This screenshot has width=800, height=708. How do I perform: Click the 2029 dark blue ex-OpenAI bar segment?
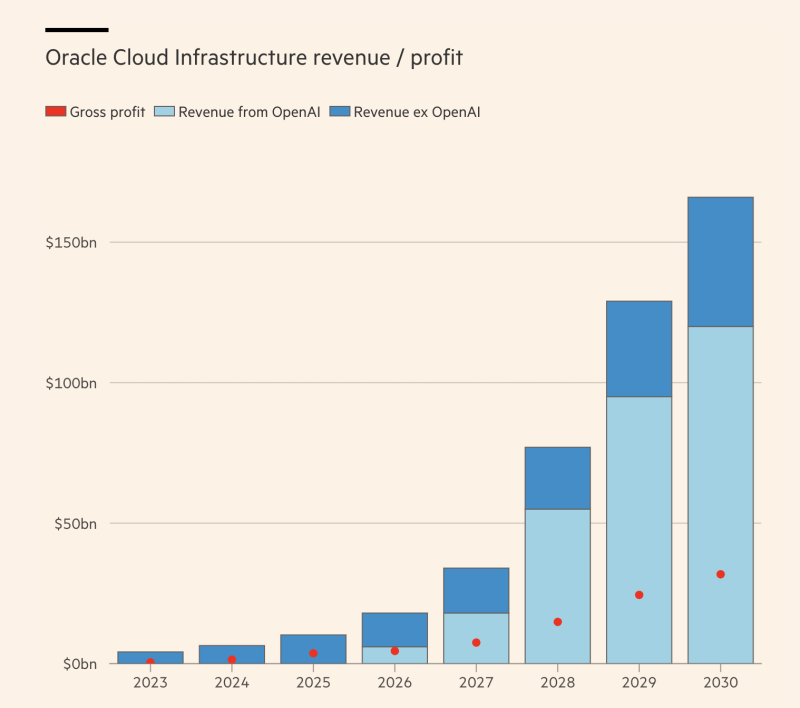pos(639,349)
